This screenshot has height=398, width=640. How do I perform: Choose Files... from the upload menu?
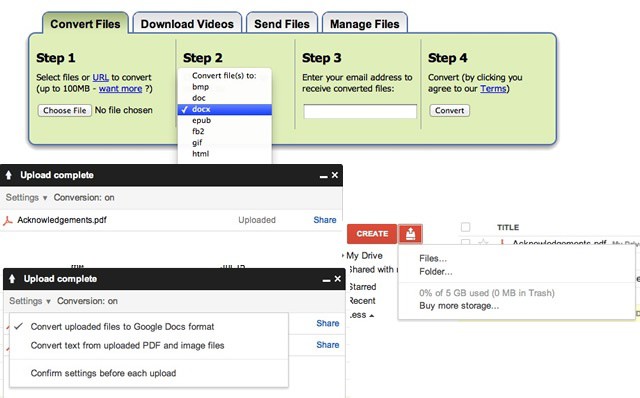point(433,258)
